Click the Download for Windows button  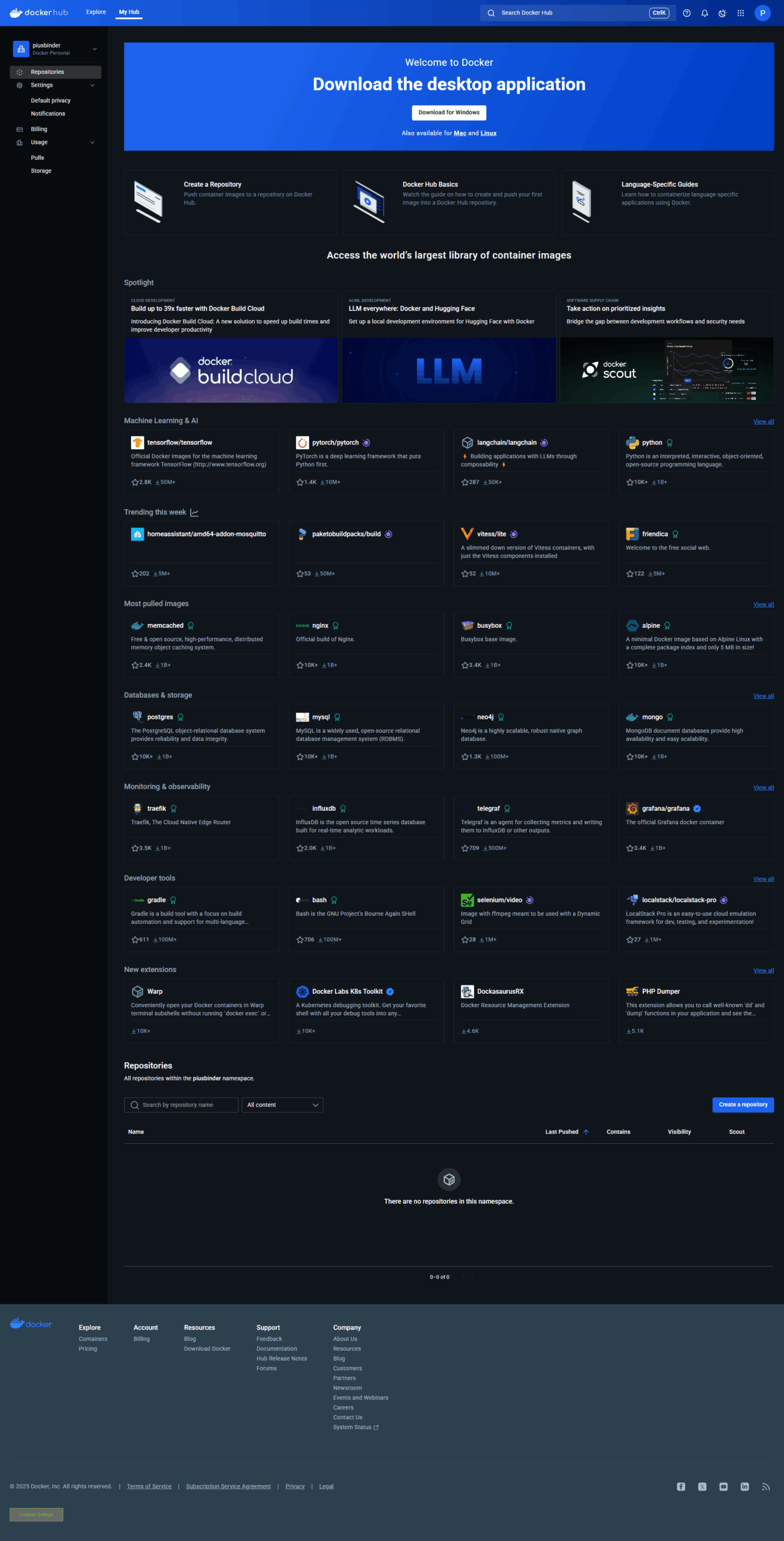click(x=449, y=113)
